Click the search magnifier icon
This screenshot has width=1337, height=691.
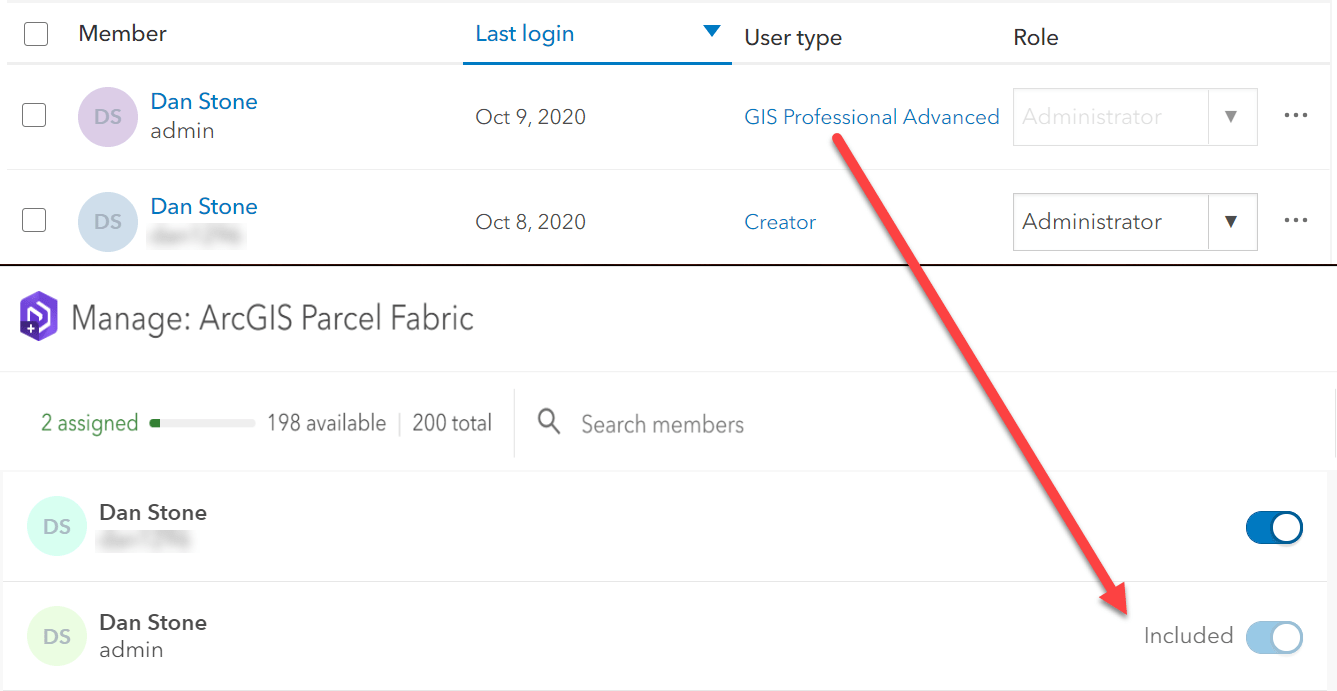[549, 422]
